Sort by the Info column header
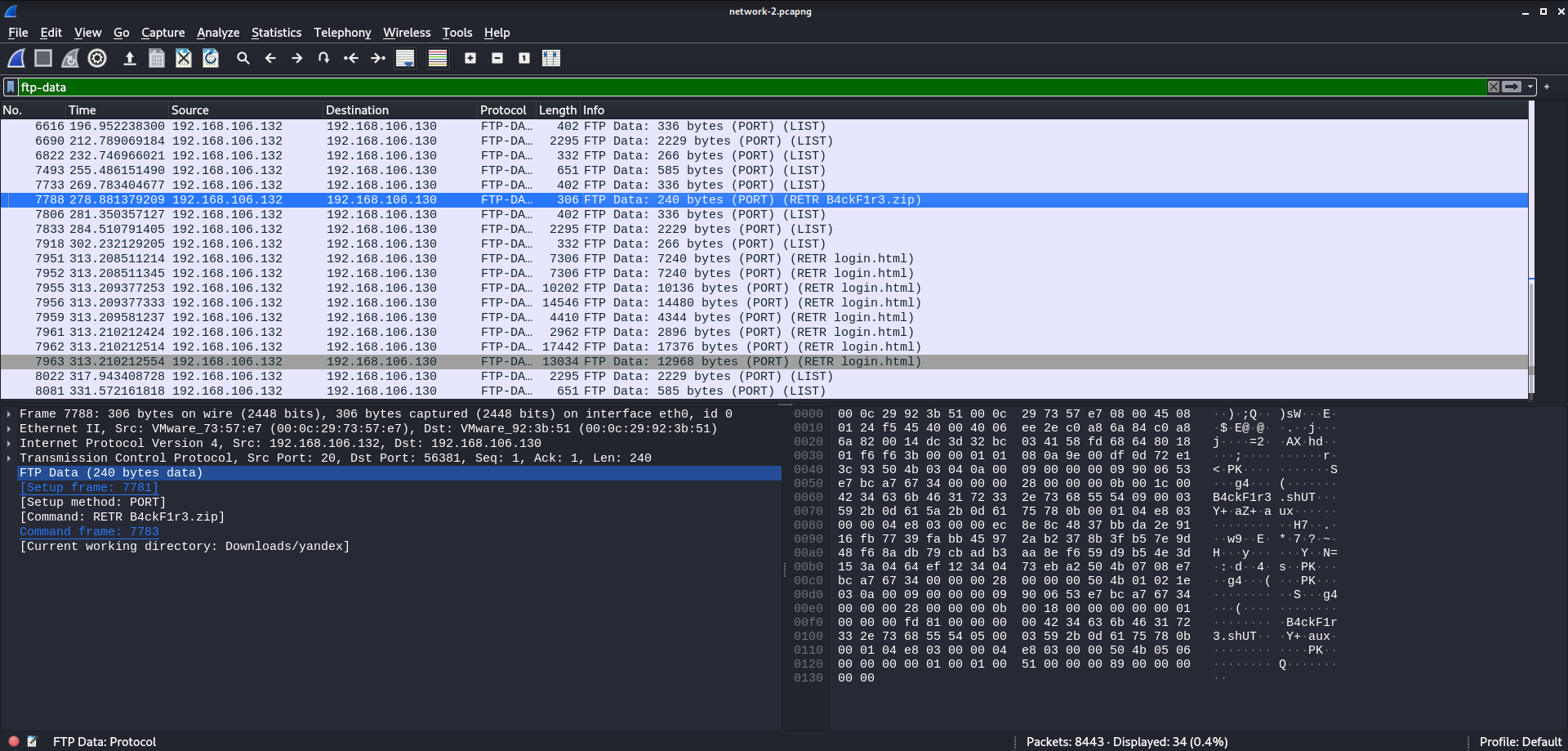1568x751 pixels. (x=1053, y=110)
